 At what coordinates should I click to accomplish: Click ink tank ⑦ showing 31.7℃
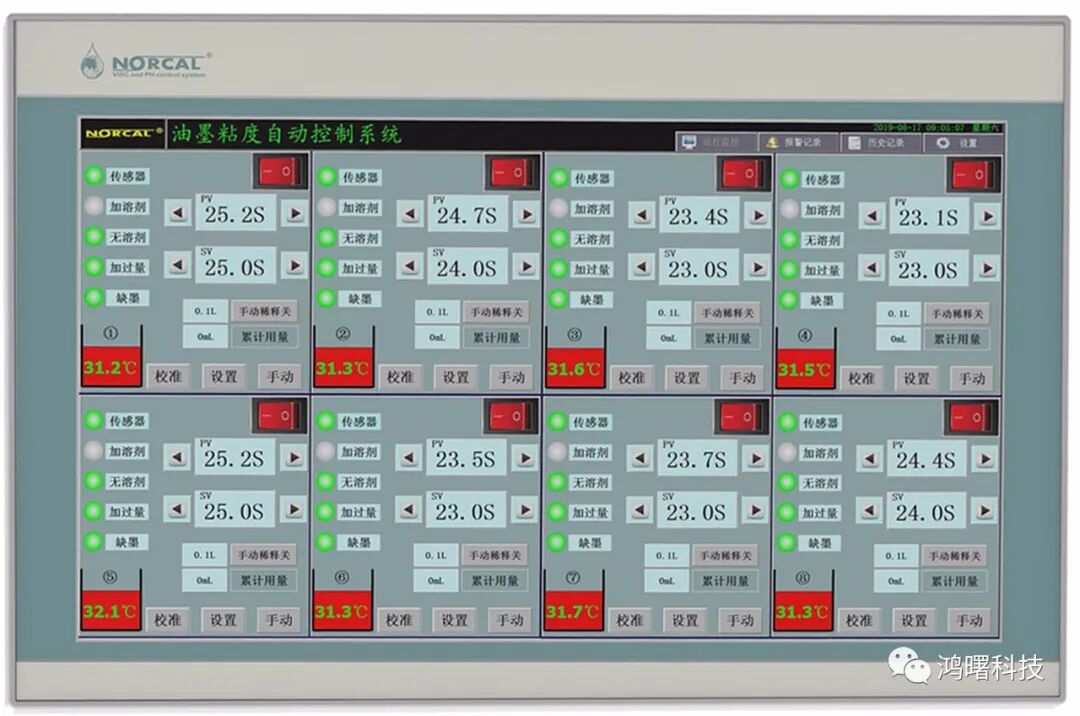pos(574,600)
